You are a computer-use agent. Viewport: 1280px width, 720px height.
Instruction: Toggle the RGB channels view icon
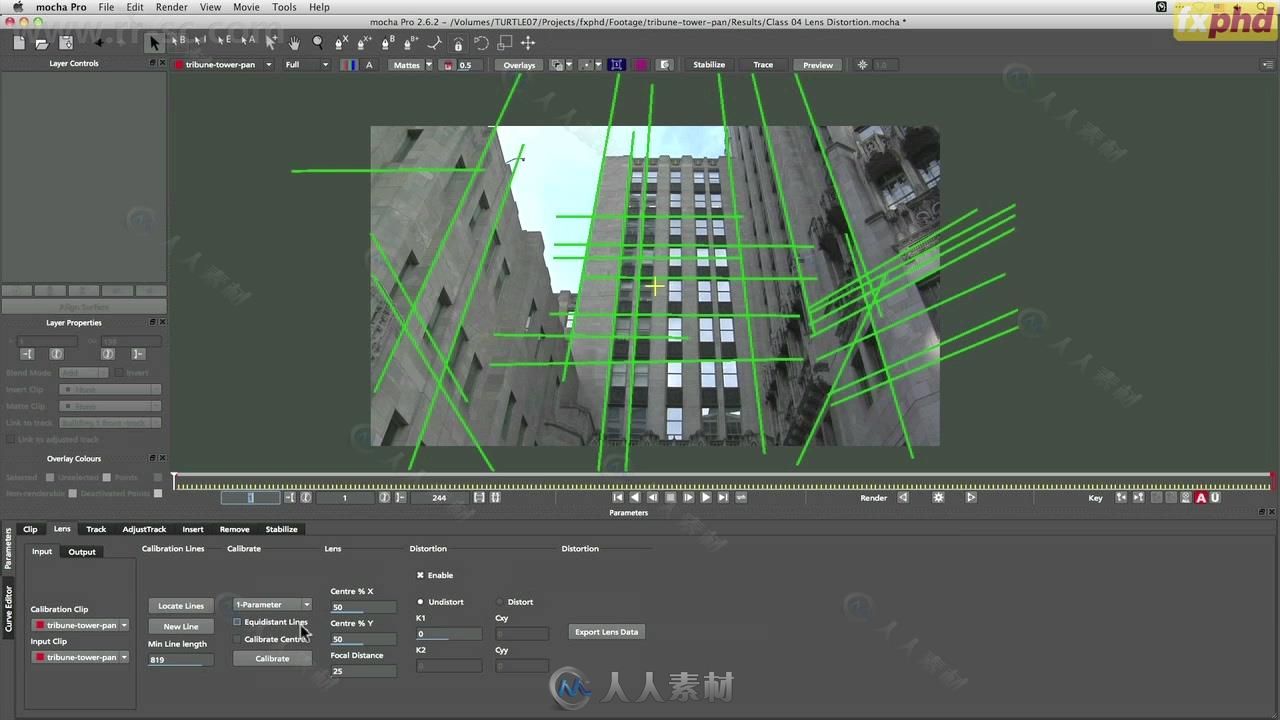click(349, 65)
